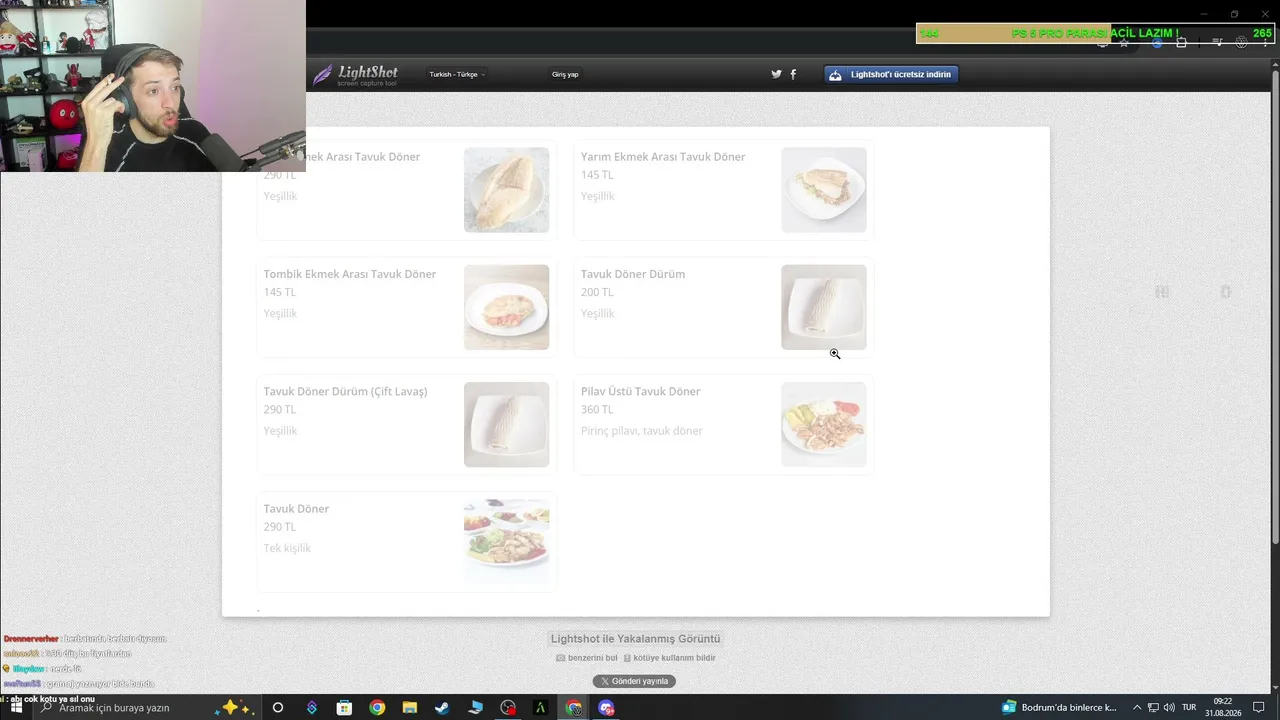Open OBS Studio from taskbar
The height and width of the screenshot is (720, 1280).
(x=508, y=707)
